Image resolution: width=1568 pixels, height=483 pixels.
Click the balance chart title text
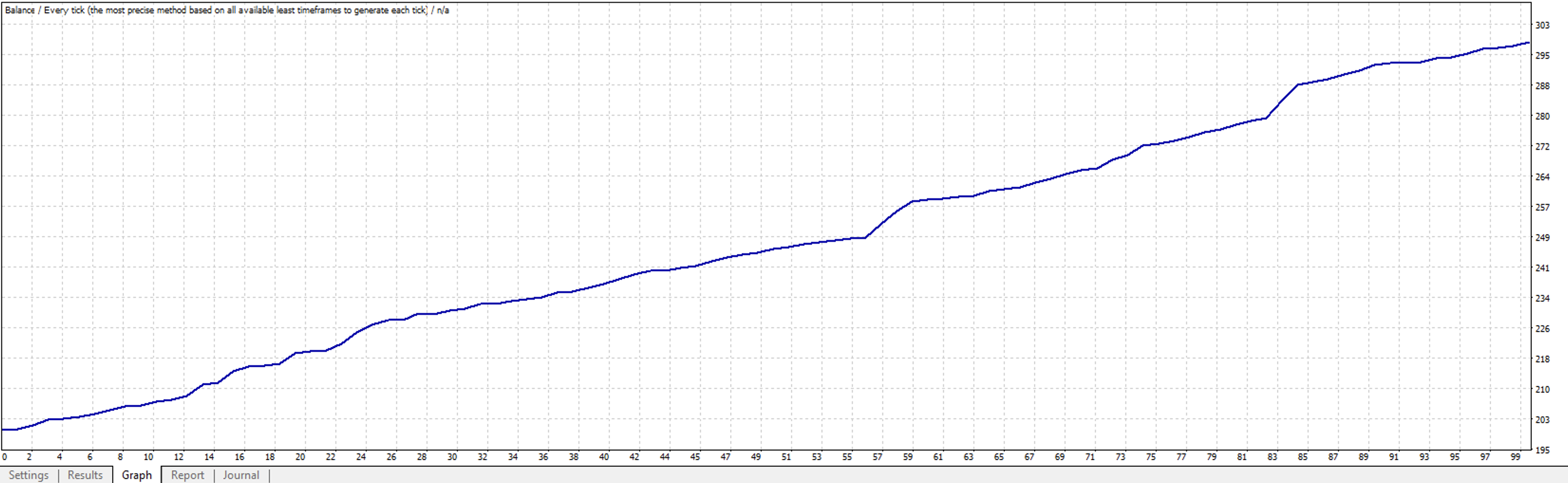pyautogui.click(x=227, y=10)
